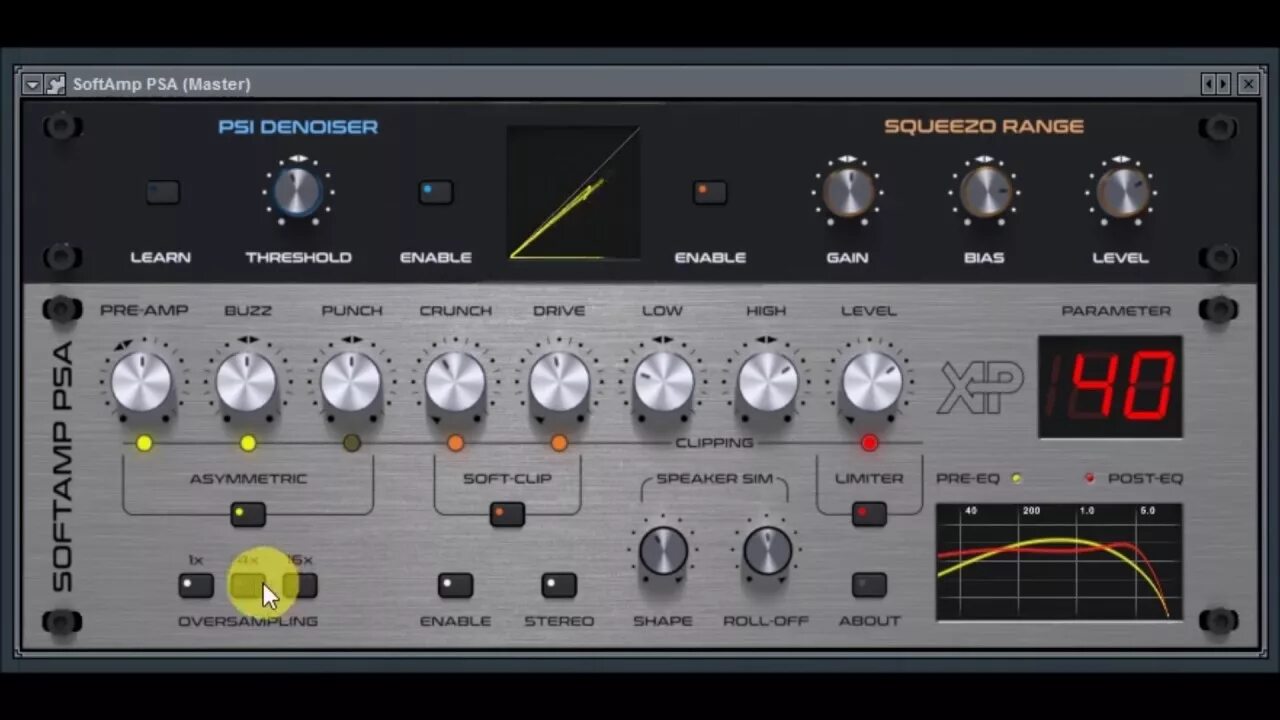Click the Buzz knob
The height and width of the screenshot is (720, 1280).
[246, 382]
